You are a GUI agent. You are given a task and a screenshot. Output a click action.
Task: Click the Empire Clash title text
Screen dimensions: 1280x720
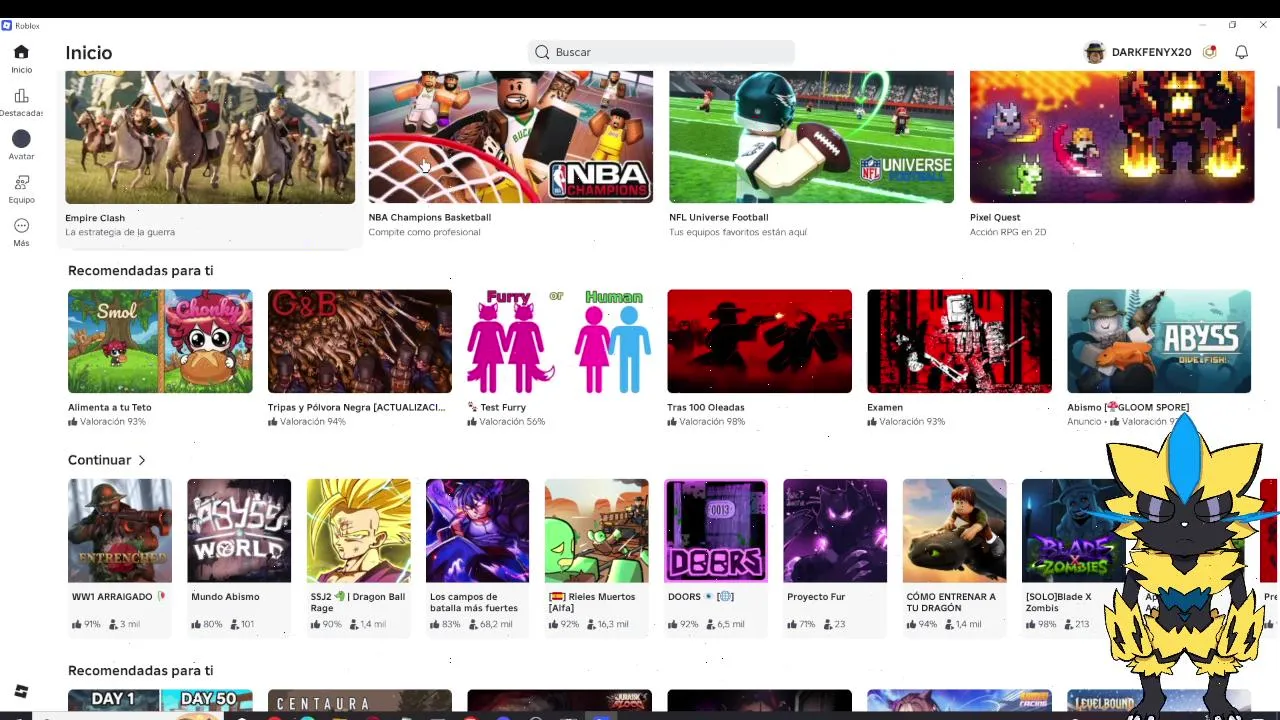[x=95, y=218]
